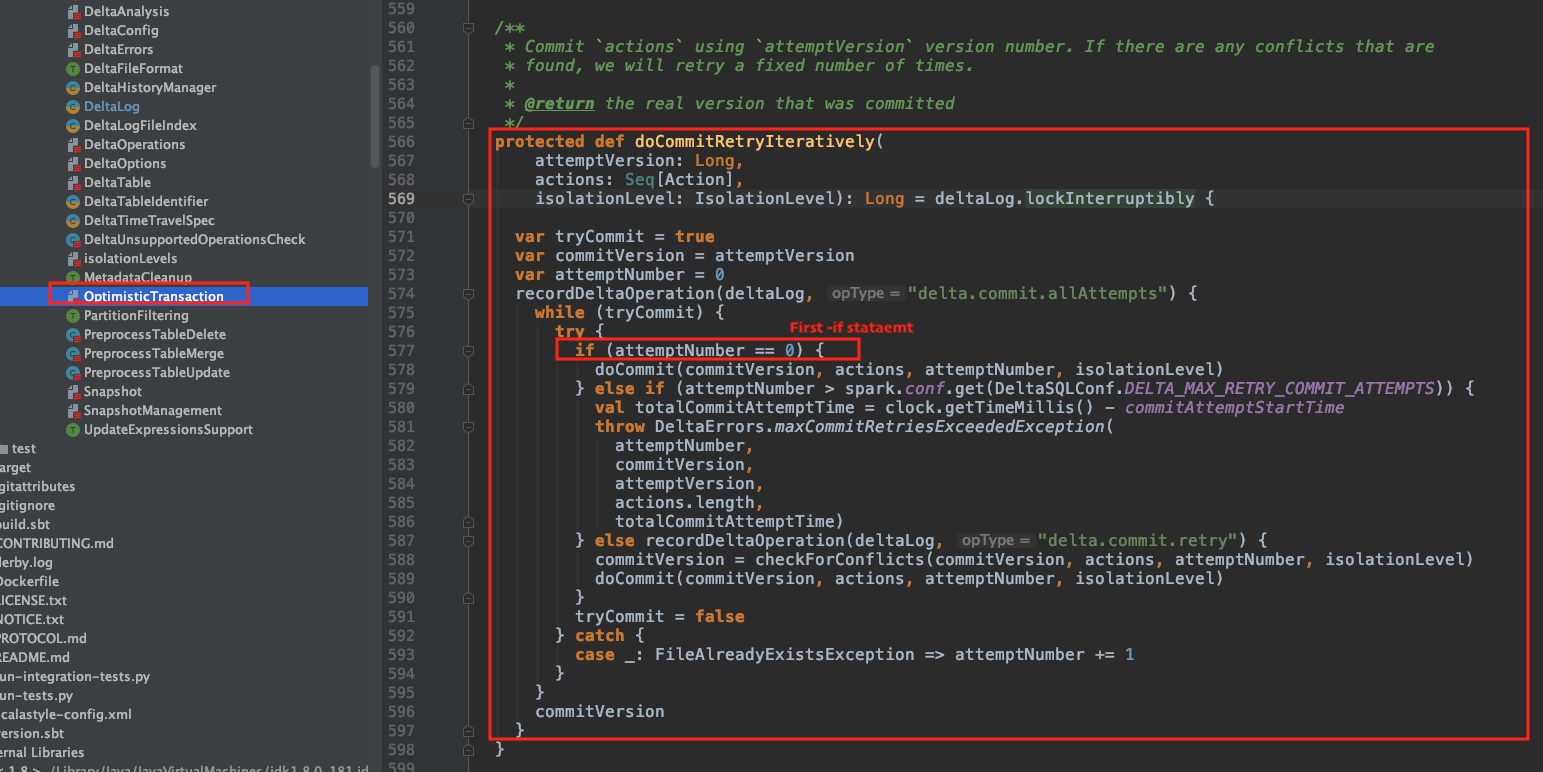This screenshot has width=1543, height=772.
Task: Click the Snapshot file icon
Action: (72, 392)
